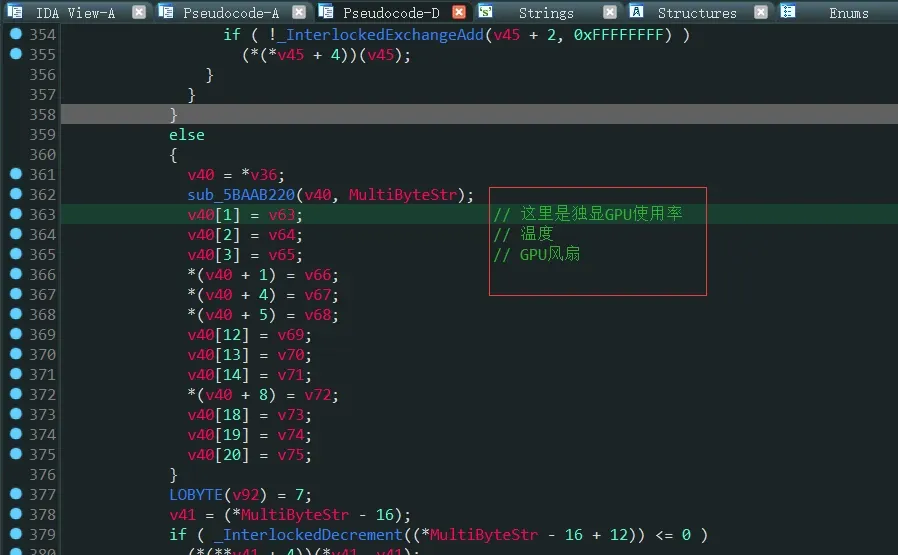Click the 0xFFFFFFFF constant on line 354
This screenshot has width=898, height=555.
[x=619, y=35]
